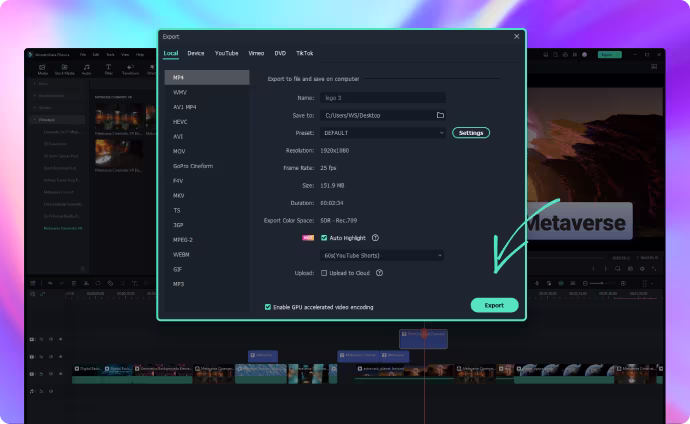Click picture icon above the preview

654,67
